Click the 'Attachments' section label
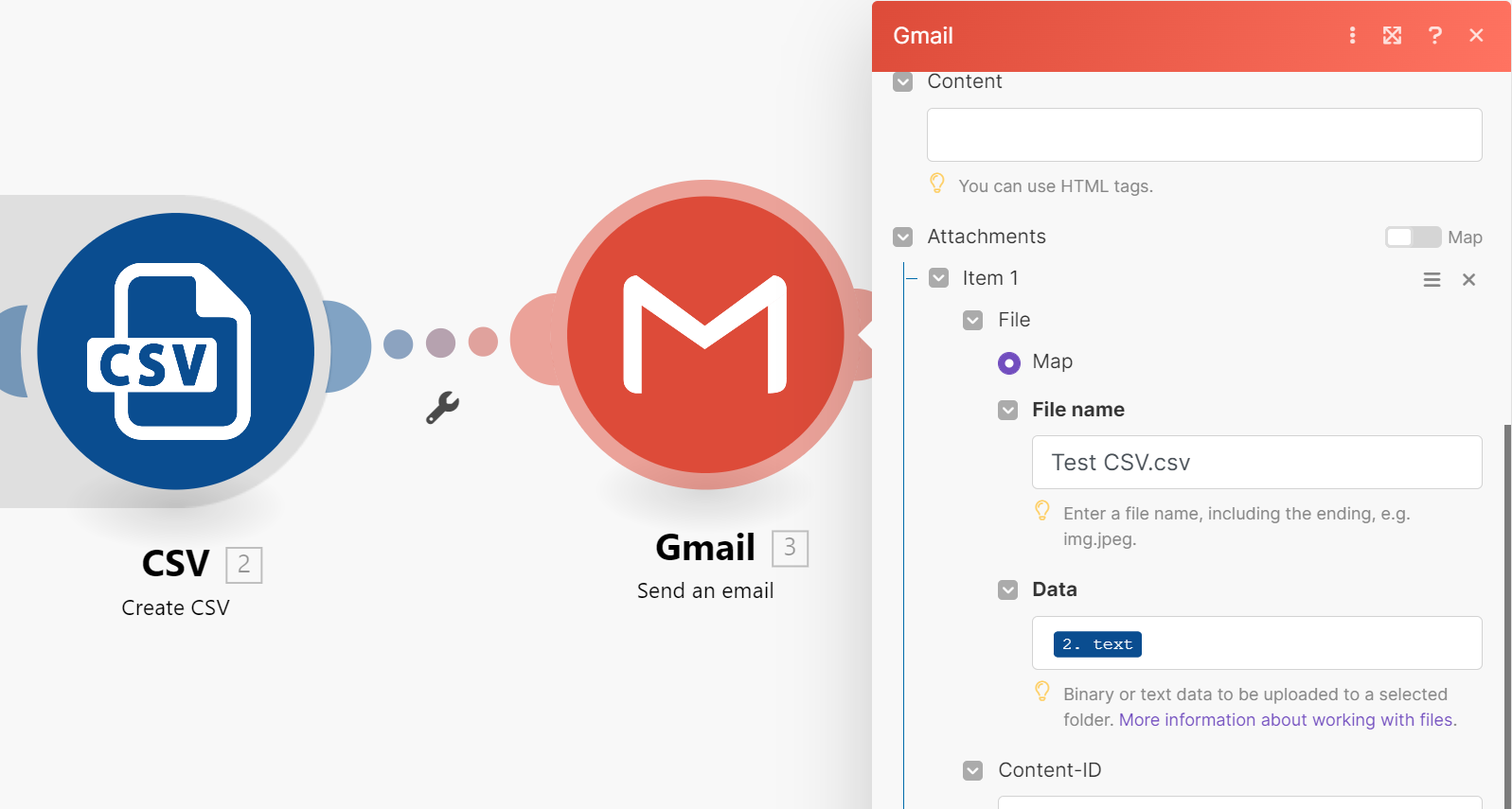 (987, 237)
